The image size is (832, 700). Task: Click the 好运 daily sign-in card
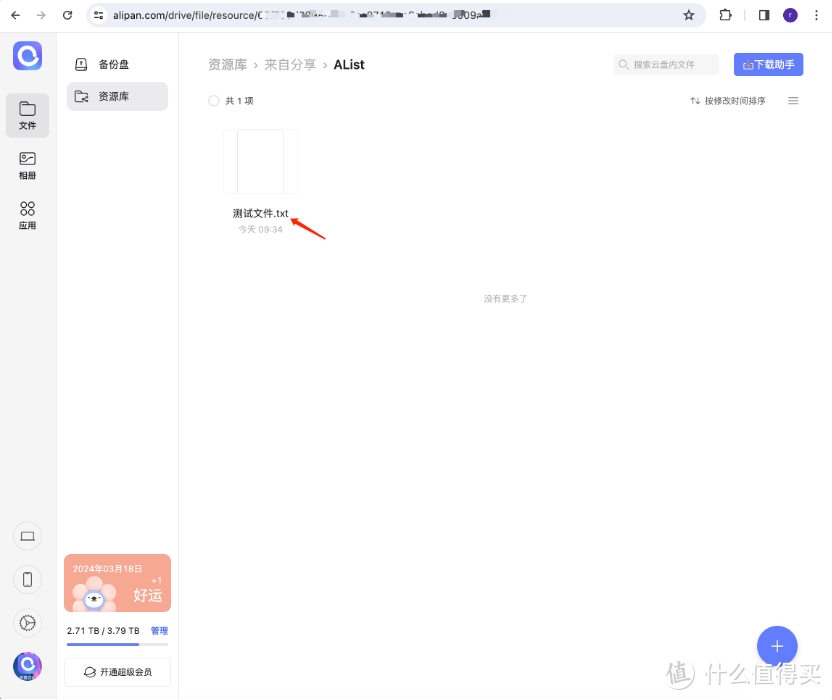pos(117,583)
